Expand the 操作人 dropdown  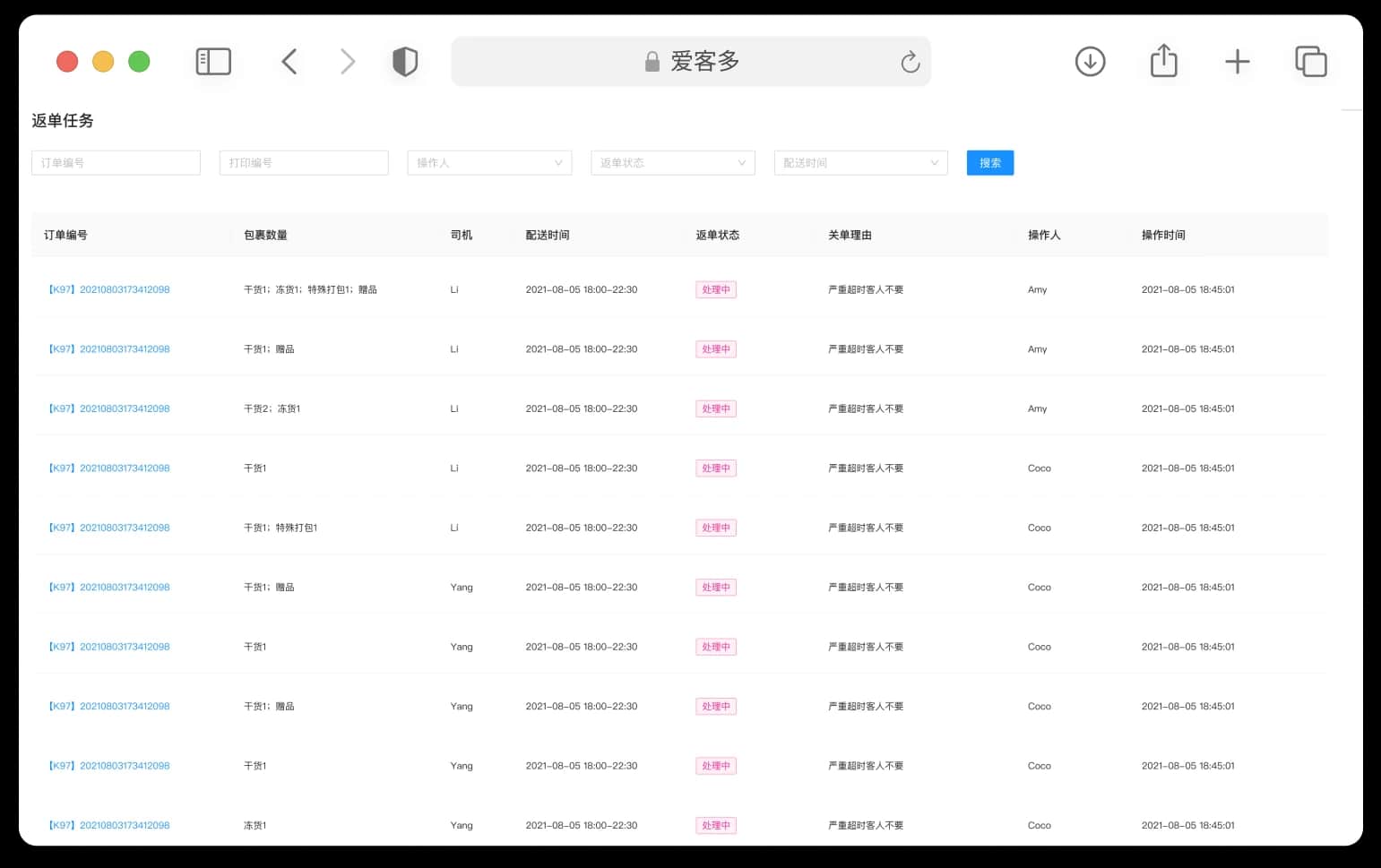[489, 163]
